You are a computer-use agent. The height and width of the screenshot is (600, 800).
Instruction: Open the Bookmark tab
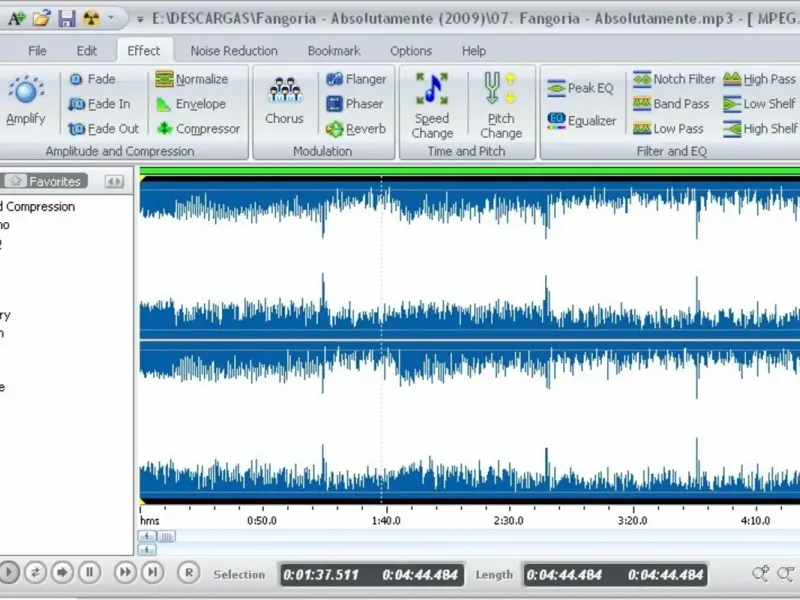(x=333, y=51)
